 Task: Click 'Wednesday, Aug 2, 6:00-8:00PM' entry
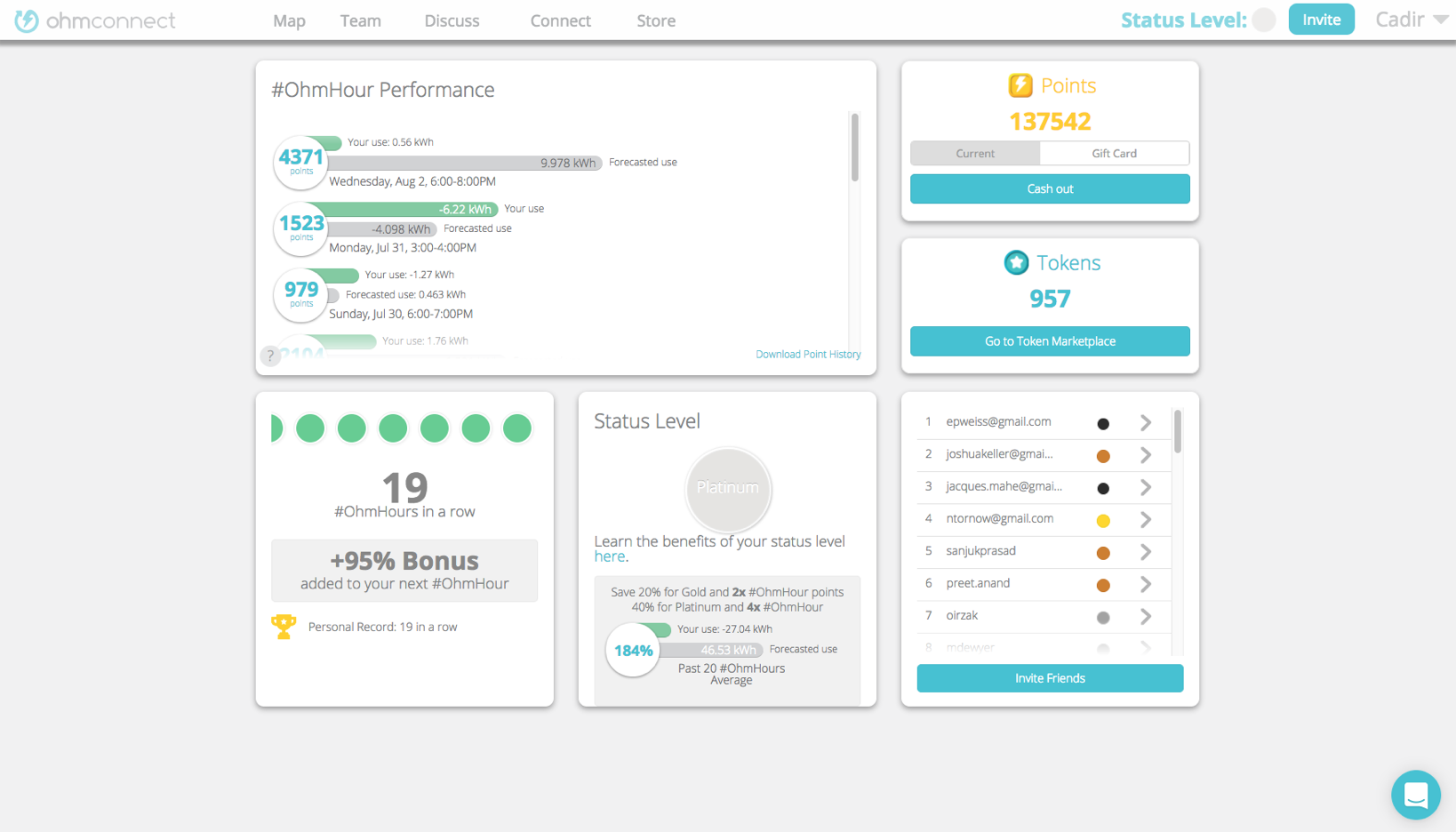(x=412, y=181)
